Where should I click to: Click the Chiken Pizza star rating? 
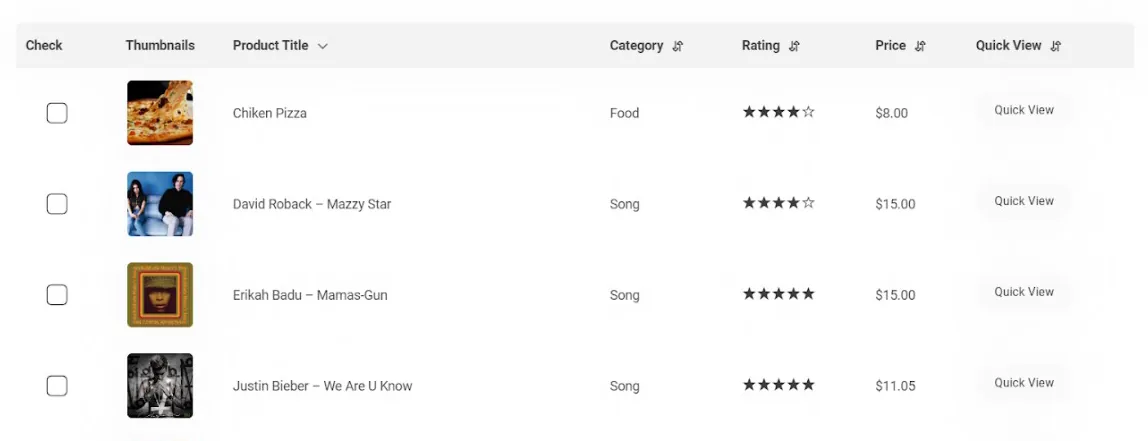coord(778,113)
